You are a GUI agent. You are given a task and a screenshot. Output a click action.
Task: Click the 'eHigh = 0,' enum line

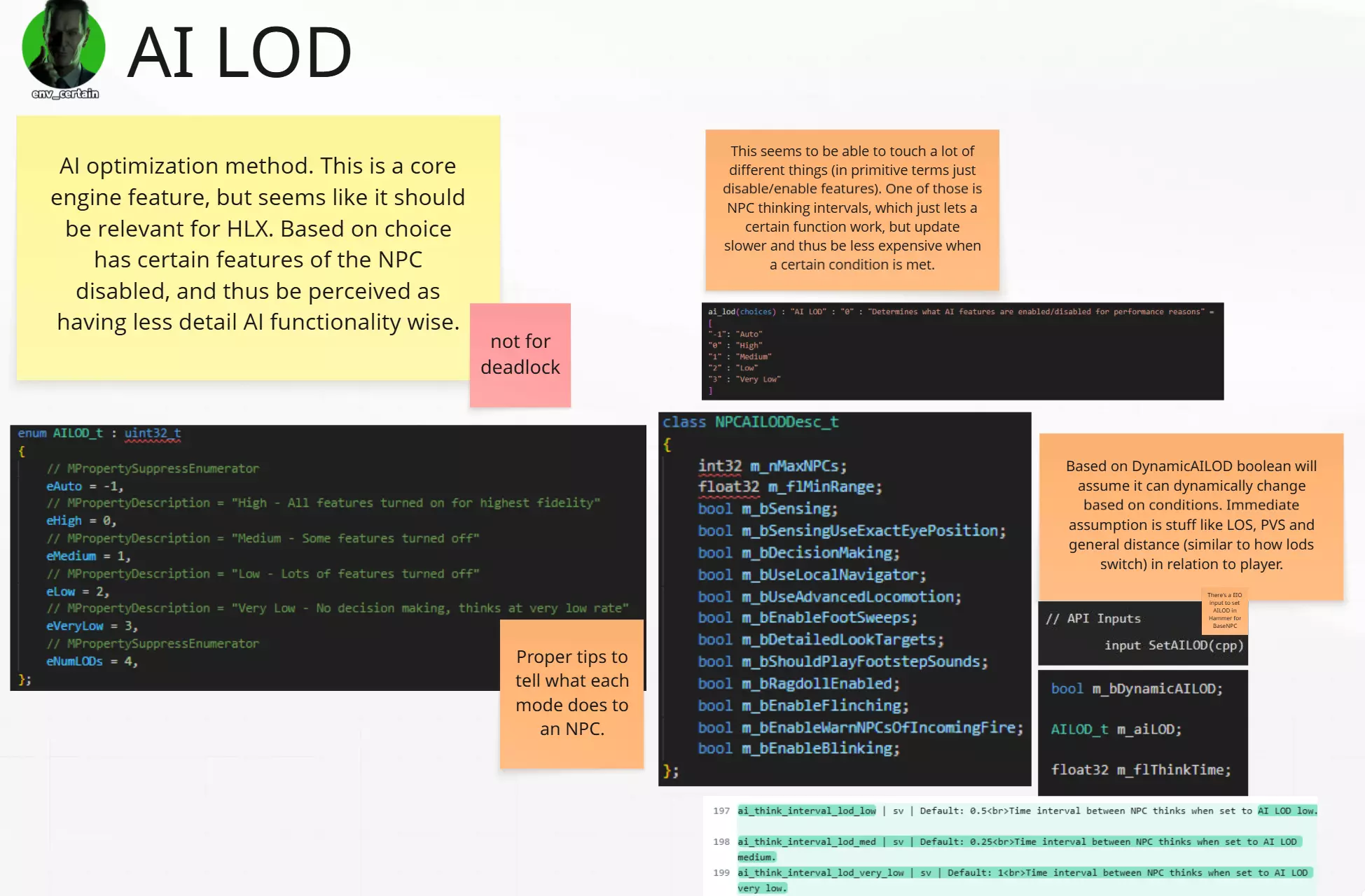81,521
